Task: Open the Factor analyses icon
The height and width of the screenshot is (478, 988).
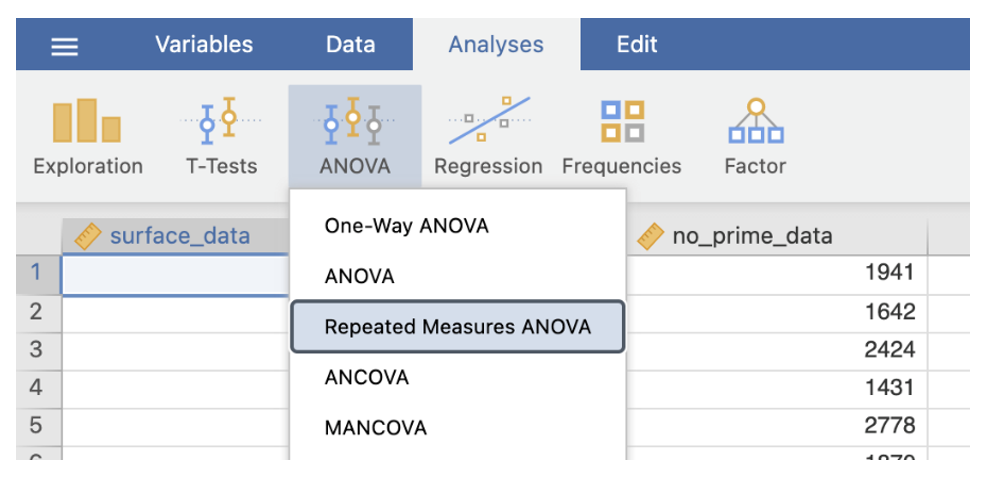Action: pos(755,138)
